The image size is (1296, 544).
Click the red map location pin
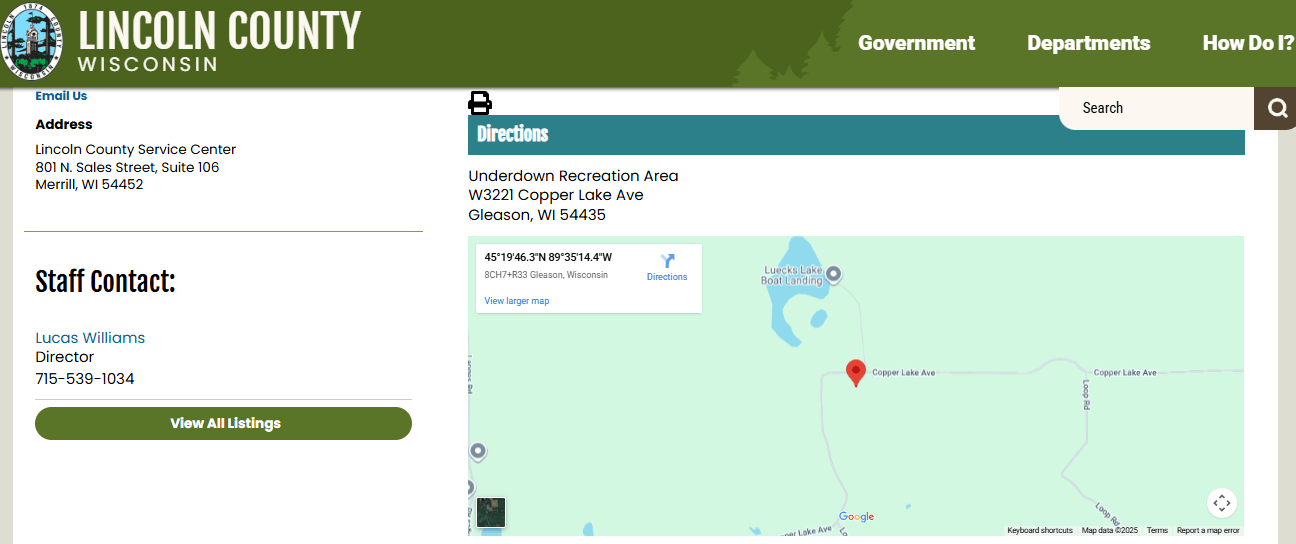point(855,373)
